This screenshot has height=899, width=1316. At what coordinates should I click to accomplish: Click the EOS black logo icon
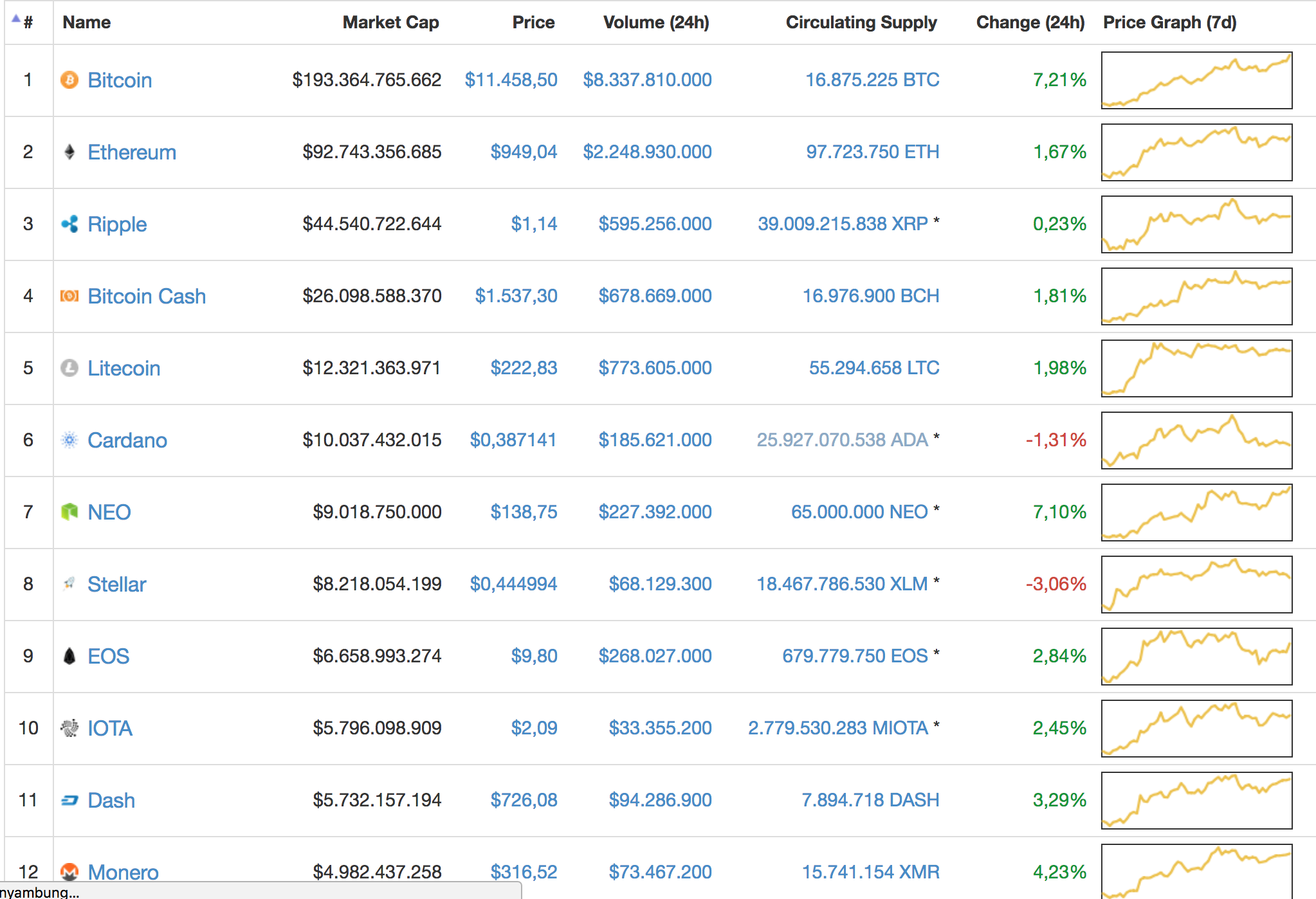(x=69, y=656)
